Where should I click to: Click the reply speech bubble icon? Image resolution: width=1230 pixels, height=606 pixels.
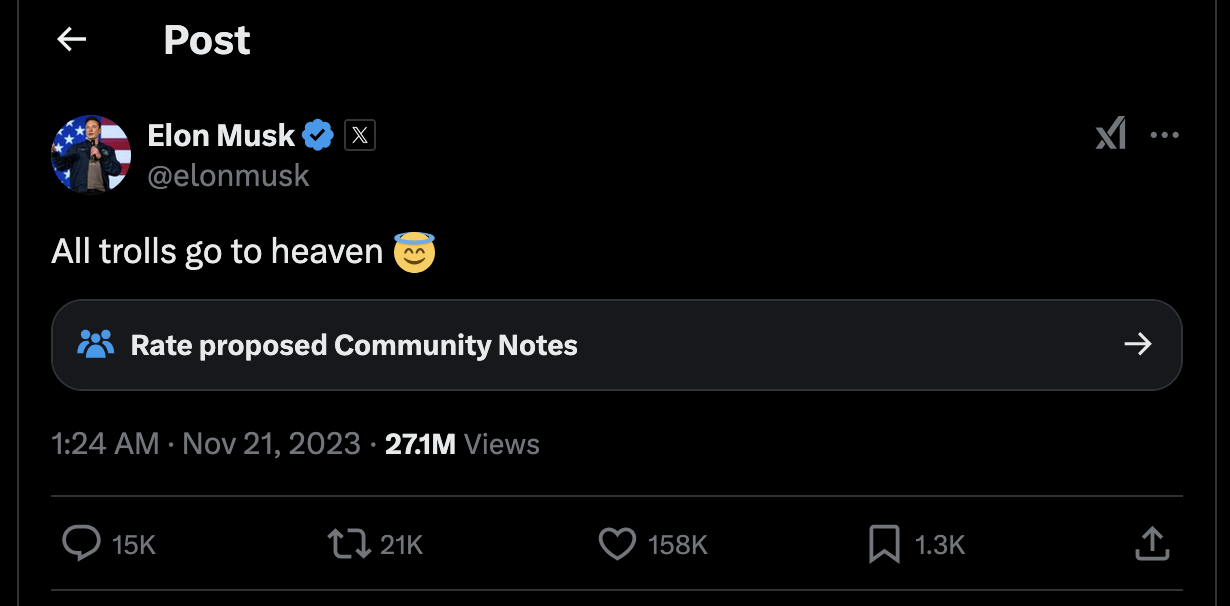click(x=81, y=544)
